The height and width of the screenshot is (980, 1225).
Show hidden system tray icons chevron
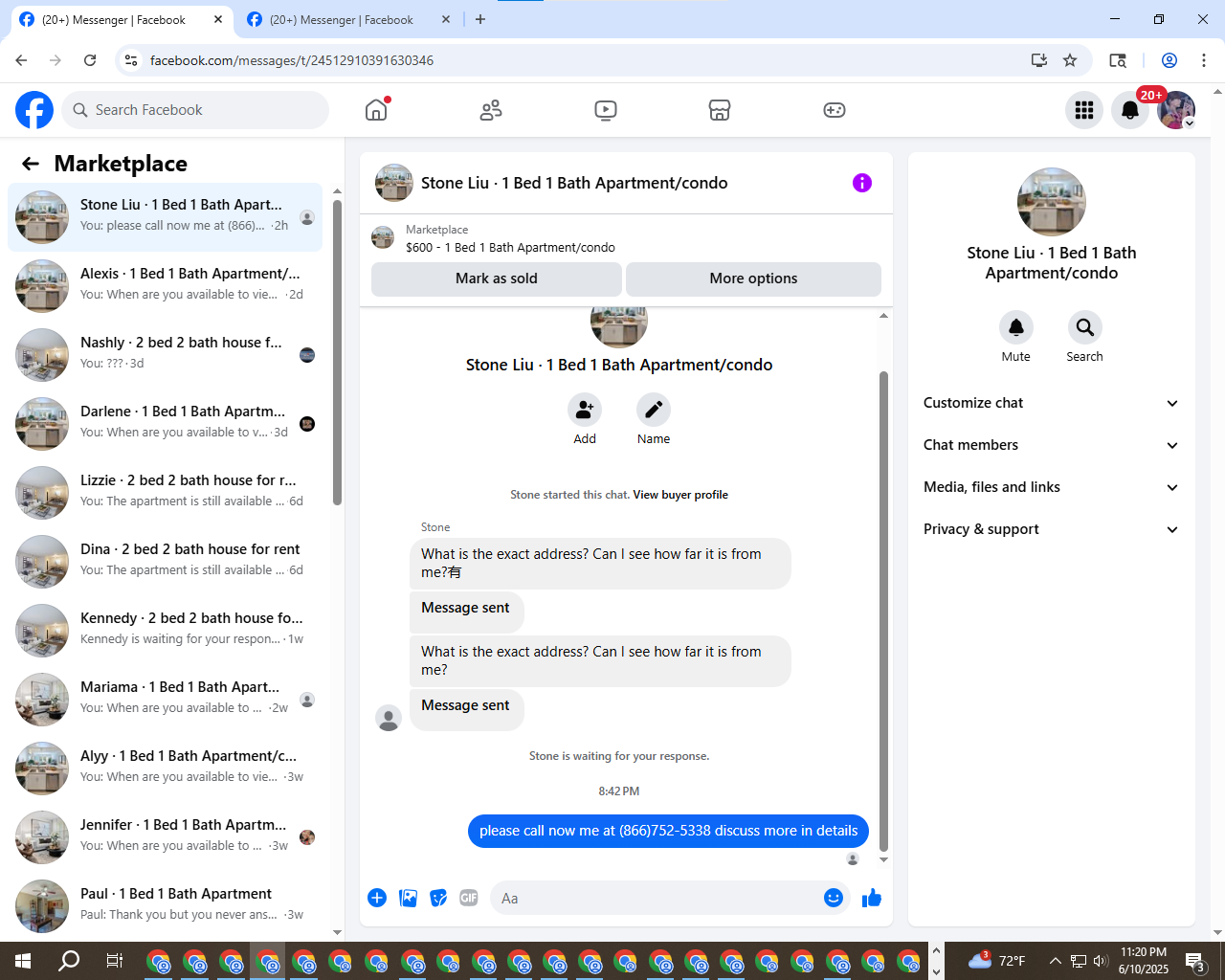pyautogui.click(x=1055, y=961)
